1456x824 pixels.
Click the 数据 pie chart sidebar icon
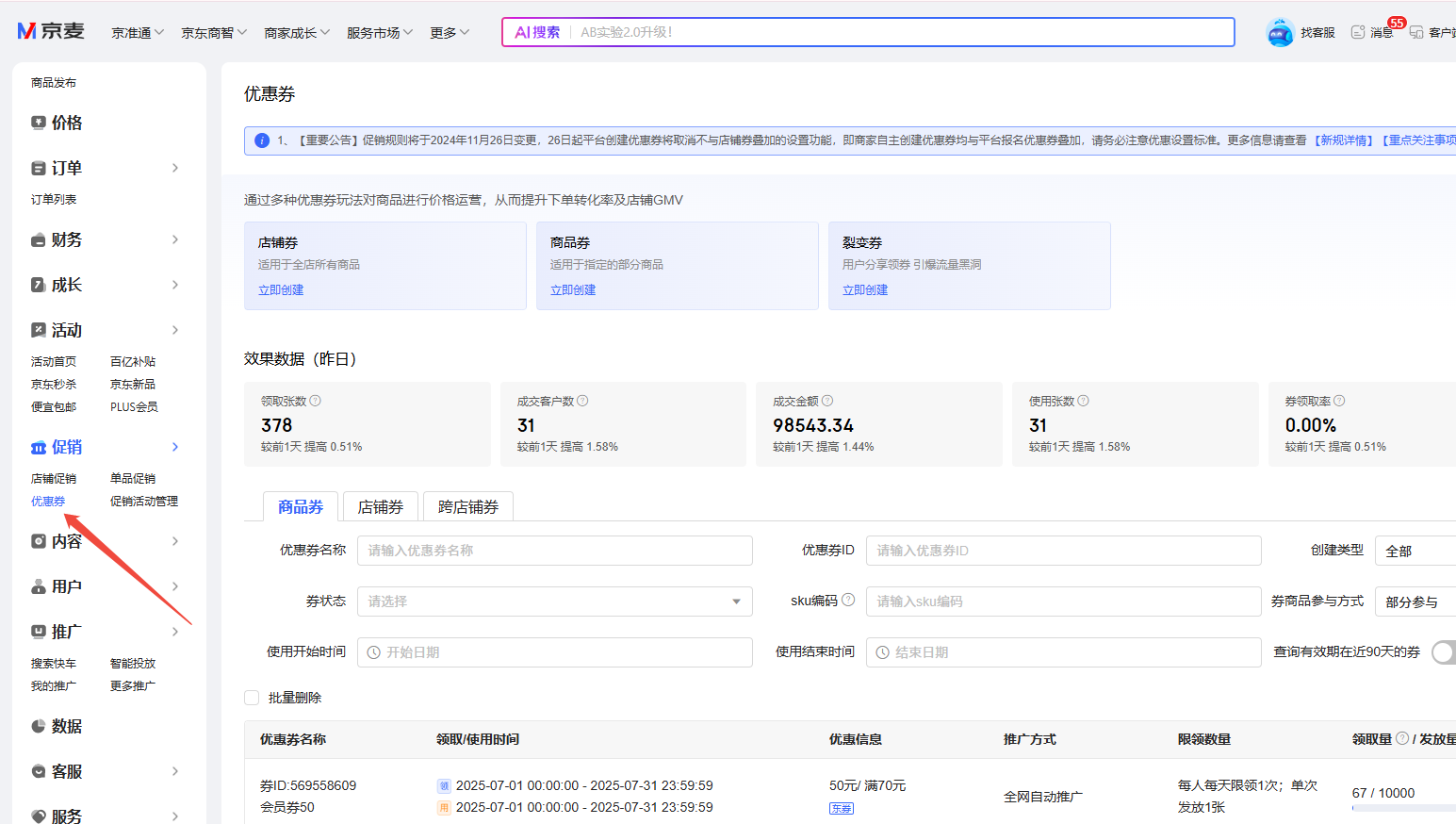click(x=39, y=726)
